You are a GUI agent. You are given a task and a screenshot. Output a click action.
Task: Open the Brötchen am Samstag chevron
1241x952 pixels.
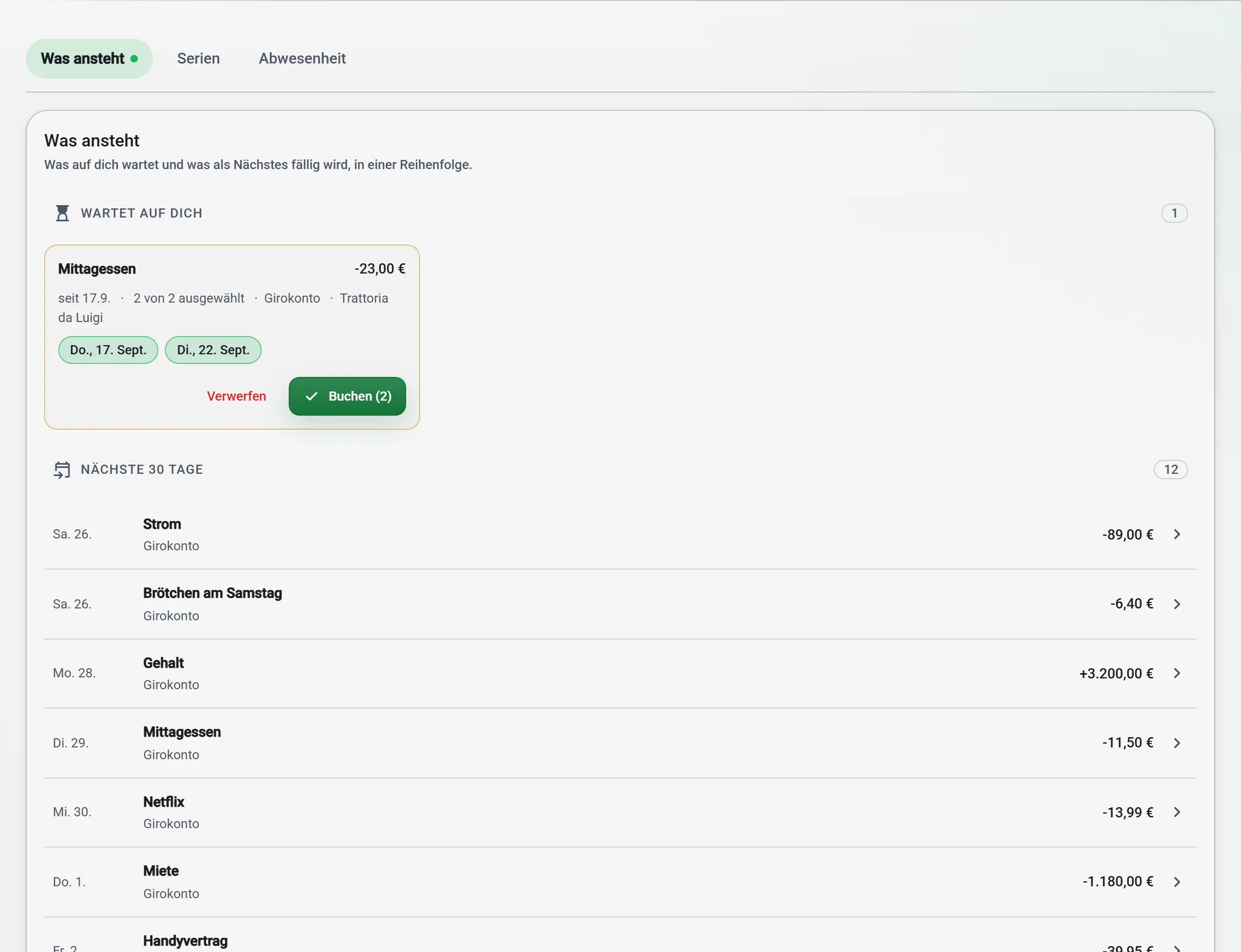click(1177, 604)
